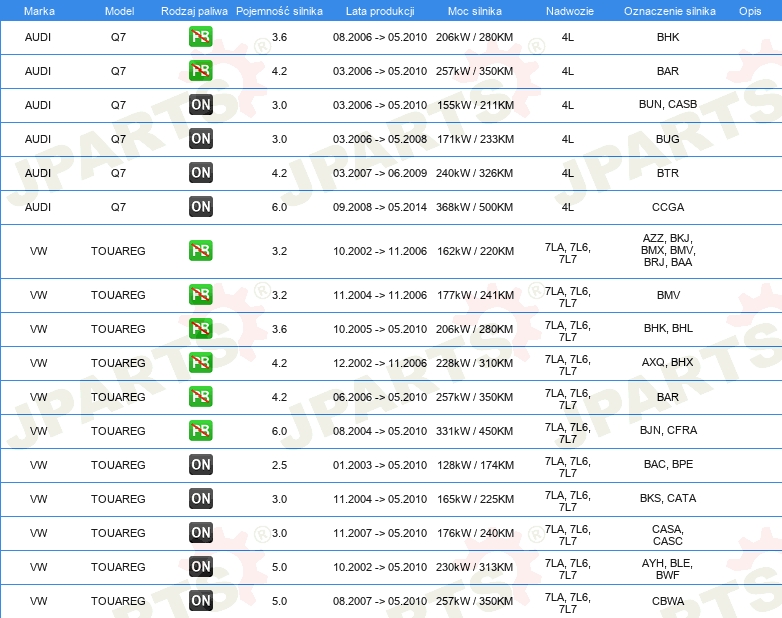Click the Pojemność silnika column header
This screenshot has width=782, height=618.
pyautogui.click(x=279, y=11)
